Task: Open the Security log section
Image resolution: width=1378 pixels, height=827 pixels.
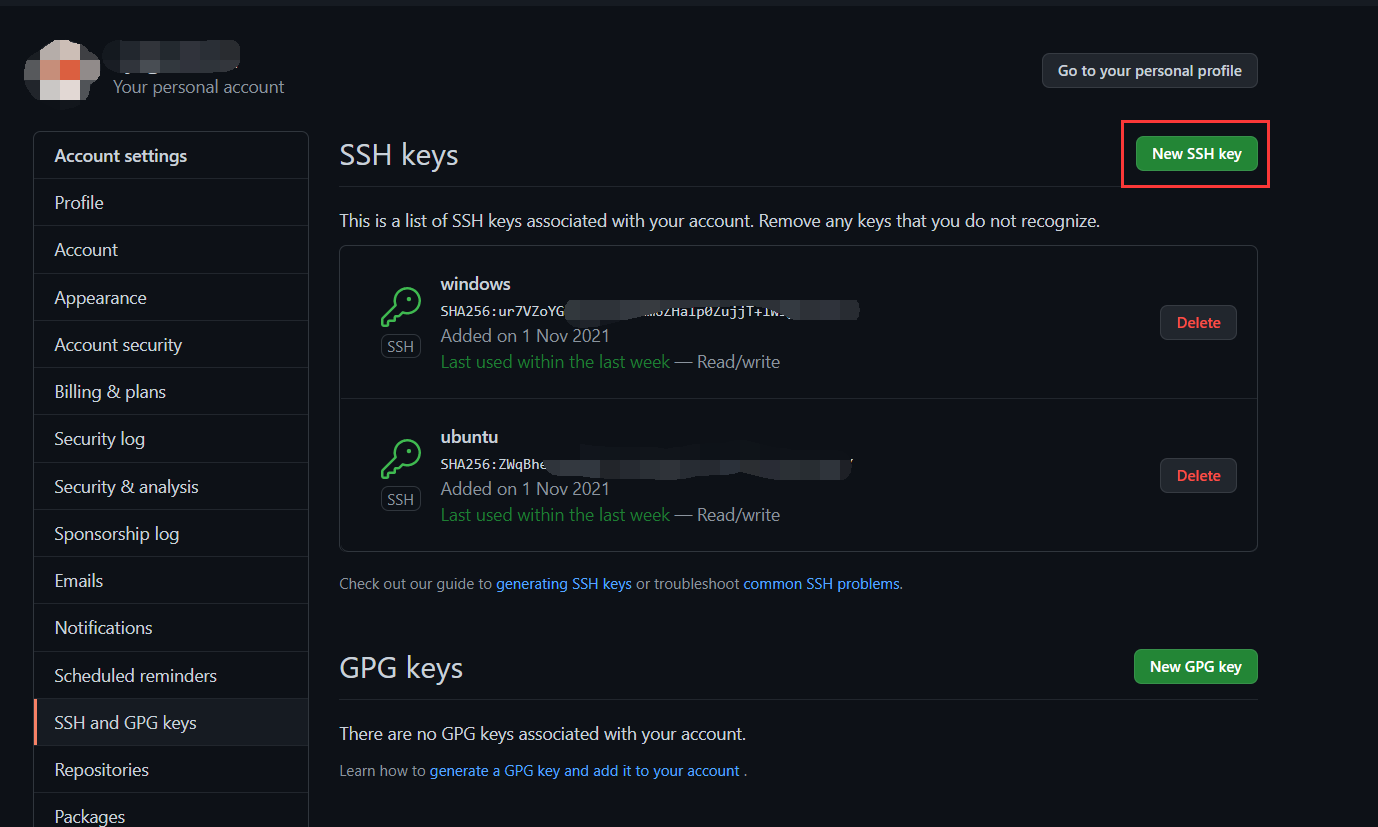Action: (x=99, y=438)
